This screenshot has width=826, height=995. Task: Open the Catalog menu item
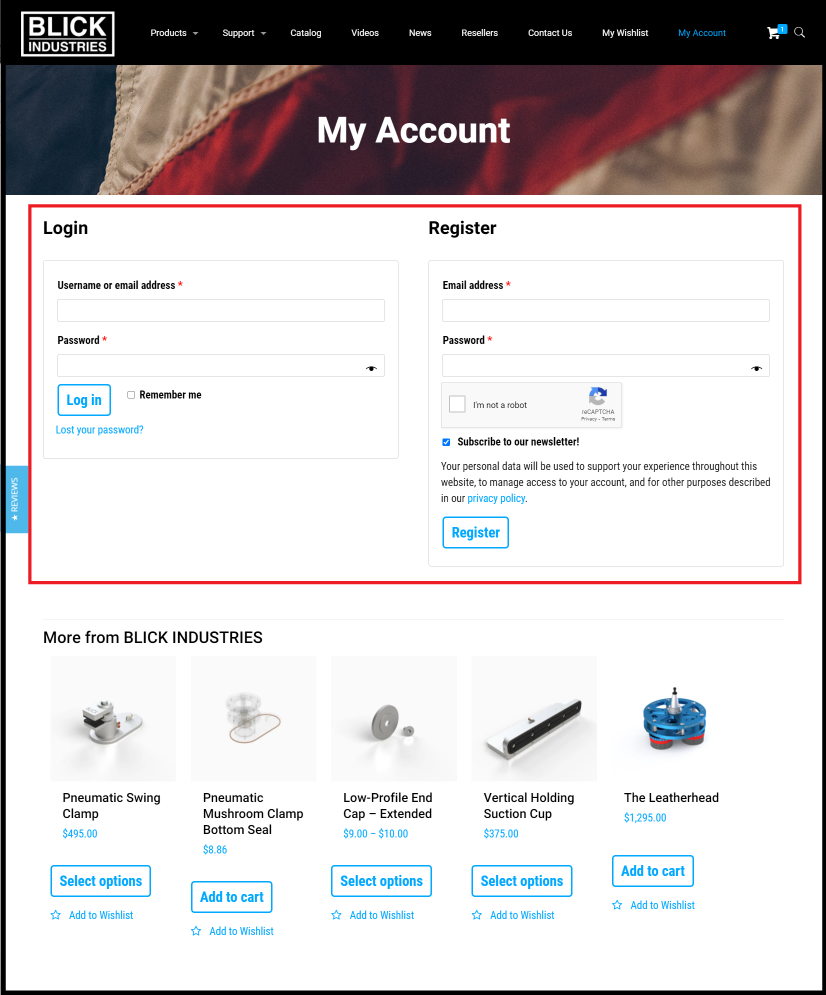coord(306,33)
